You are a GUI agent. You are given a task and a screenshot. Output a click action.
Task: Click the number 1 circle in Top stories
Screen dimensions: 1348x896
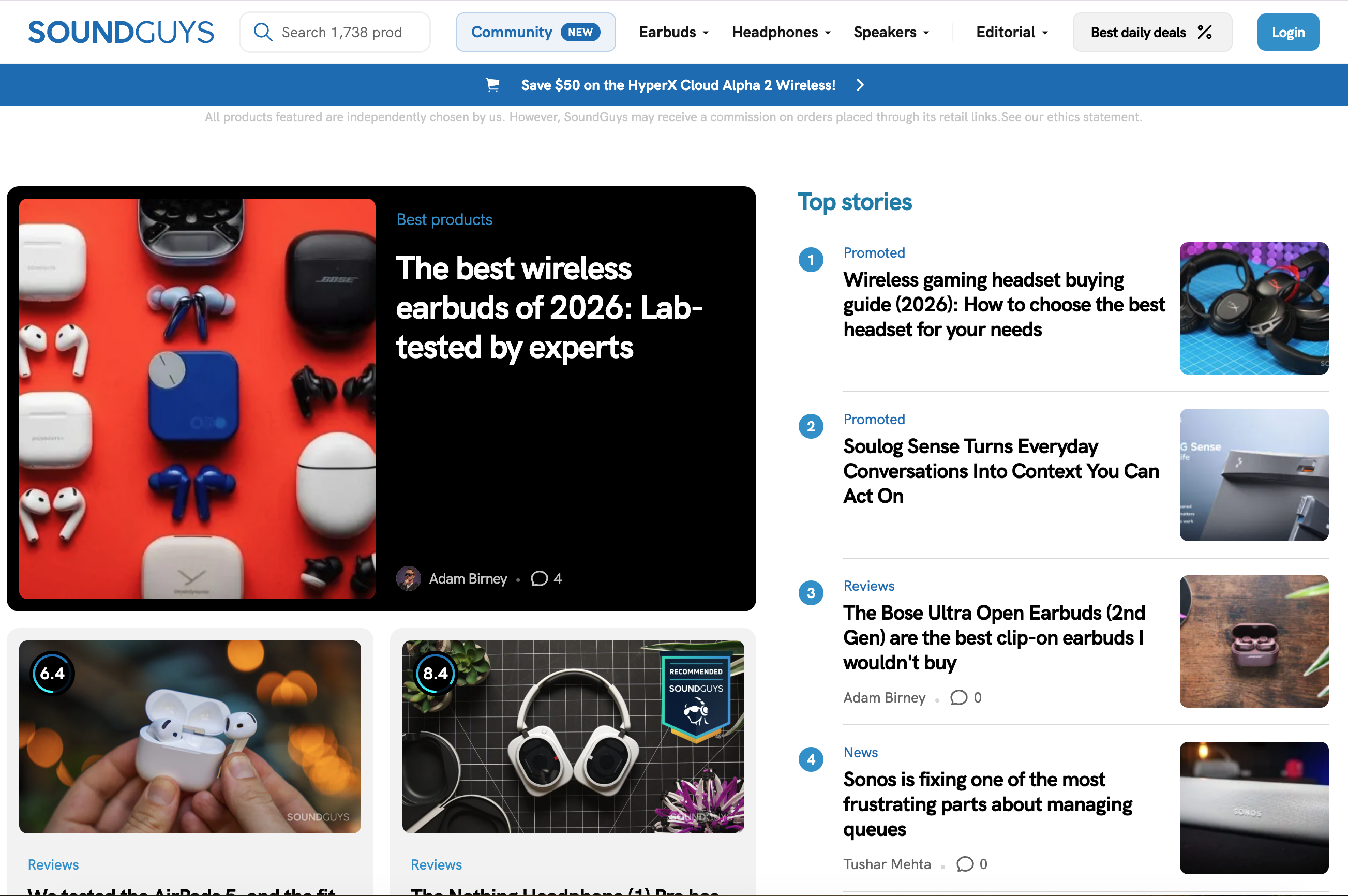point(811,259)
